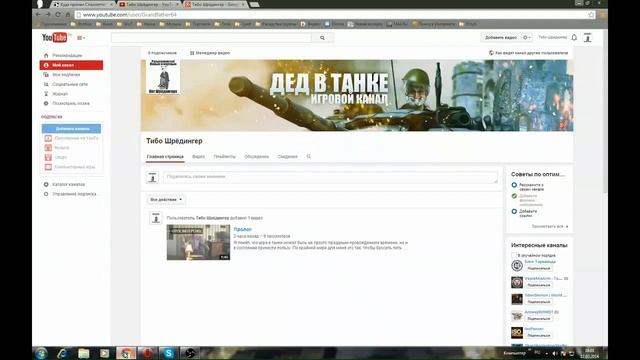This screenshot has height=360, width=640.
Task: Click the browser Back arrow
Action: 38,14
